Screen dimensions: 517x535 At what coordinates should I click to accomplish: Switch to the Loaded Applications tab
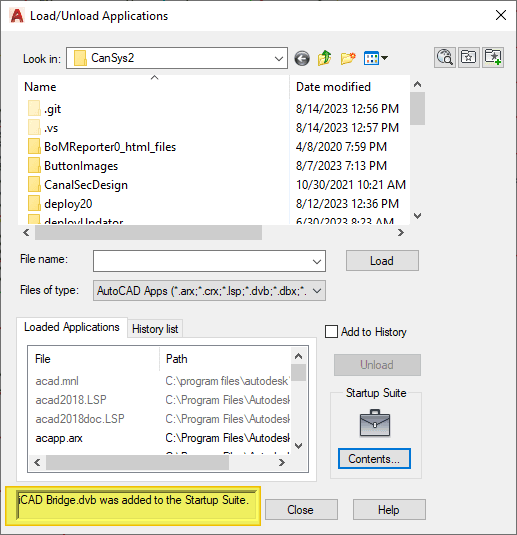(72, 327)
